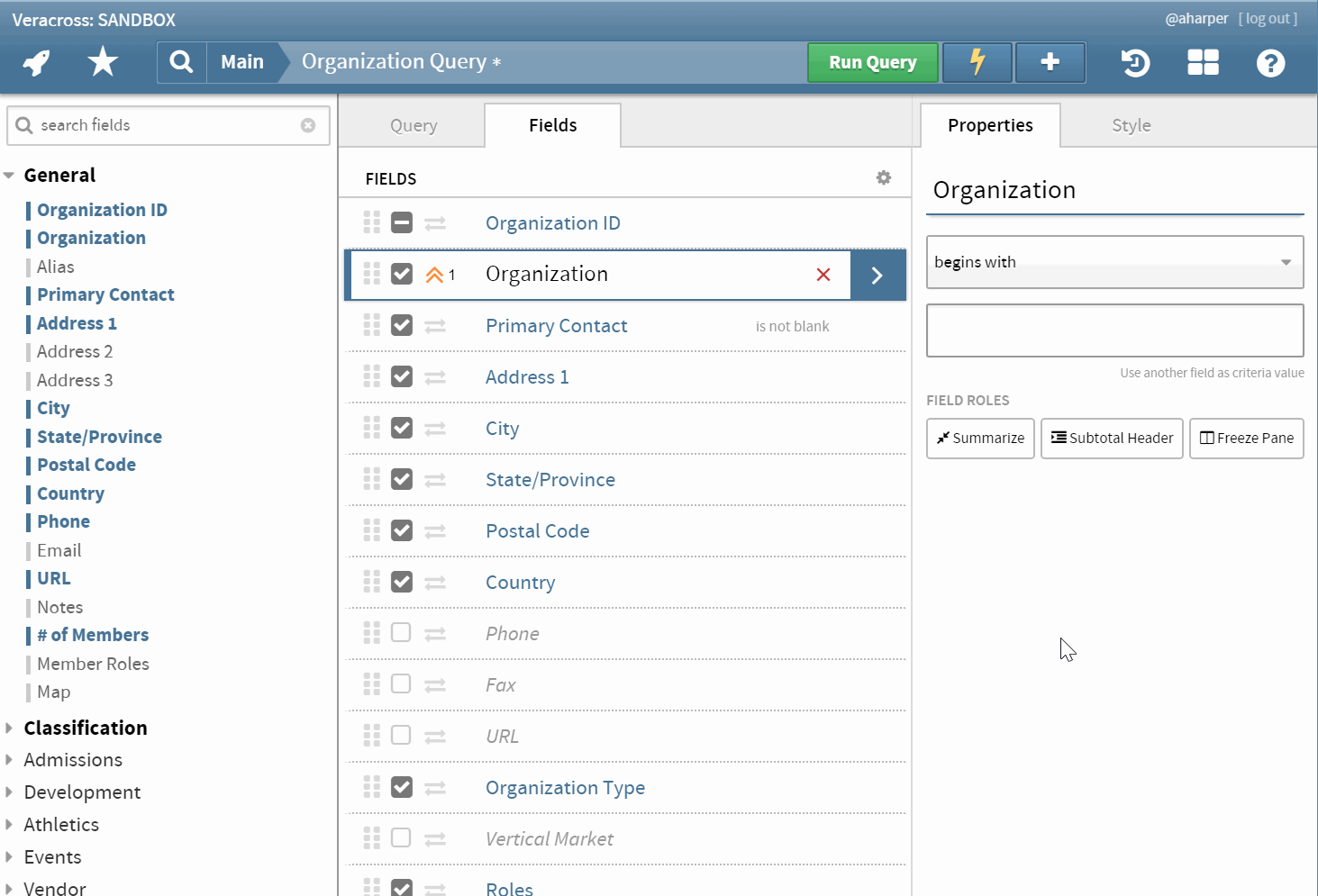
Task: Open the Fields gear settings icon
Action: 884,178
